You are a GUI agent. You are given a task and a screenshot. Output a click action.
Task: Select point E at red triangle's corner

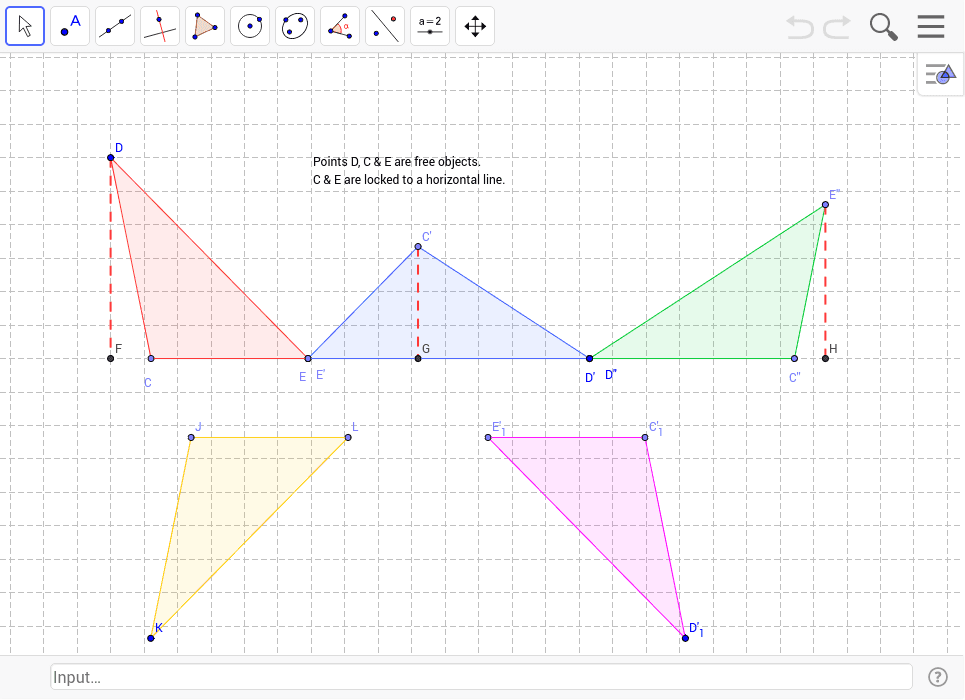click(308, 358)
